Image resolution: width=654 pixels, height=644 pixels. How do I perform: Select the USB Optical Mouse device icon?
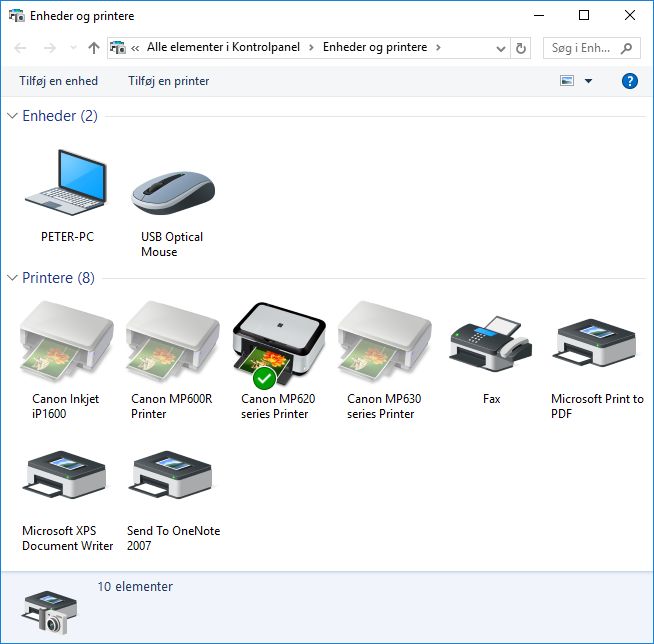(x=173, y=193)
